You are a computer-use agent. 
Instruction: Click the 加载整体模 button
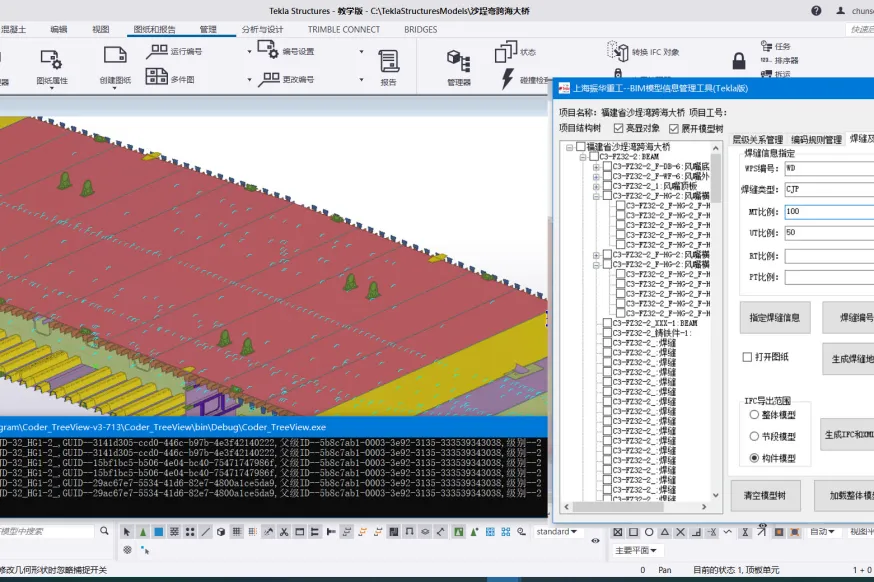[x=844, y=495]
